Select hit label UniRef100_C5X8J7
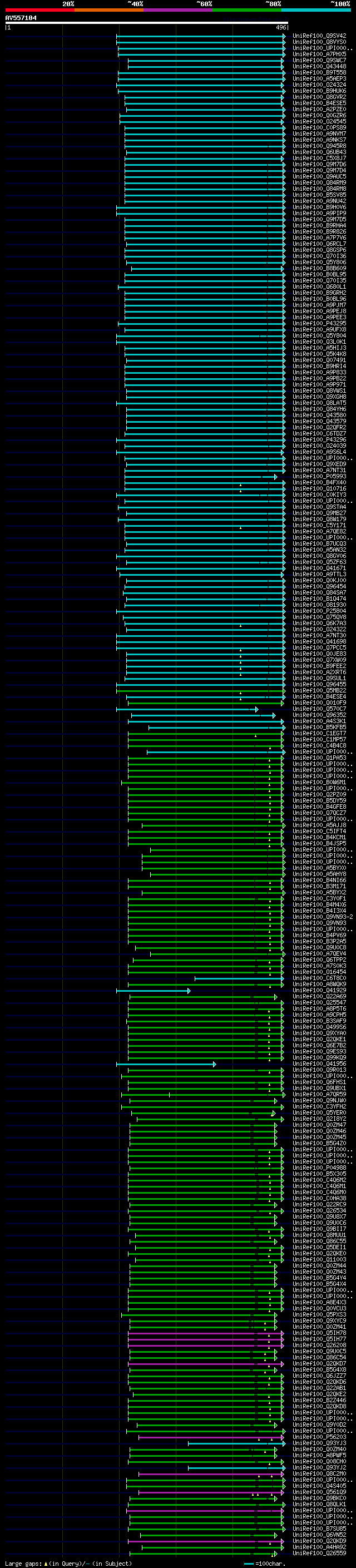The image size is (356, 1568). click(319, 159)
